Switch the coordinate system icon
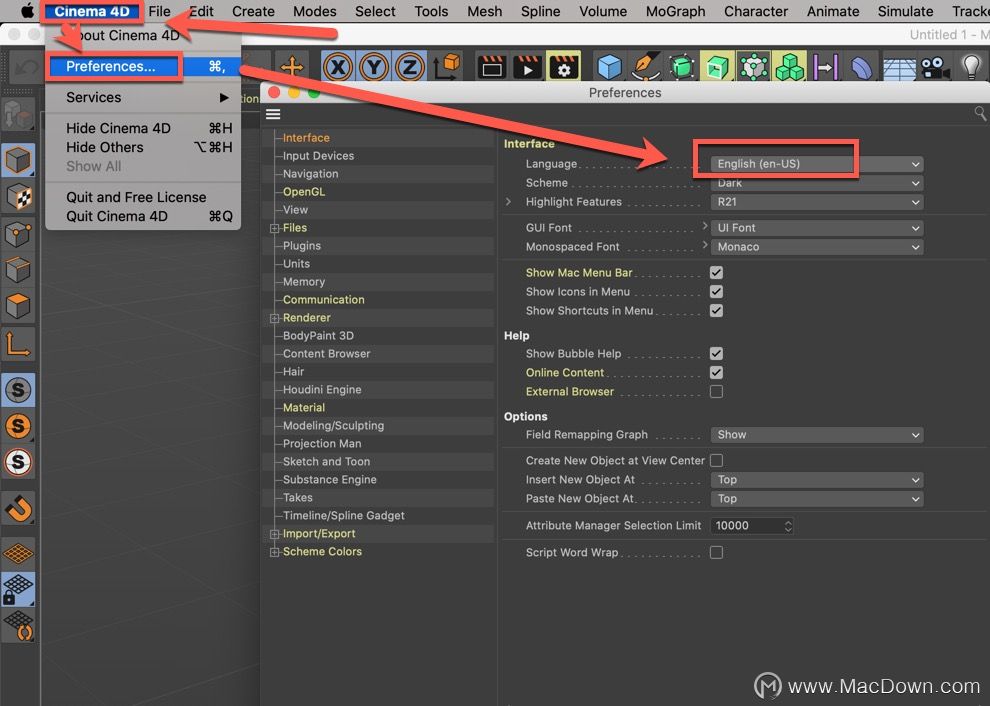The image size is (990, 706). [447, 66]
